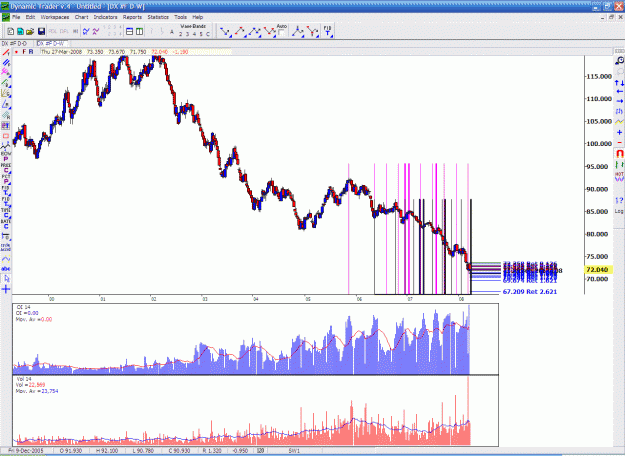625x456 pixels.
Task: Select the PCT P tool
Action: (6, 179)
